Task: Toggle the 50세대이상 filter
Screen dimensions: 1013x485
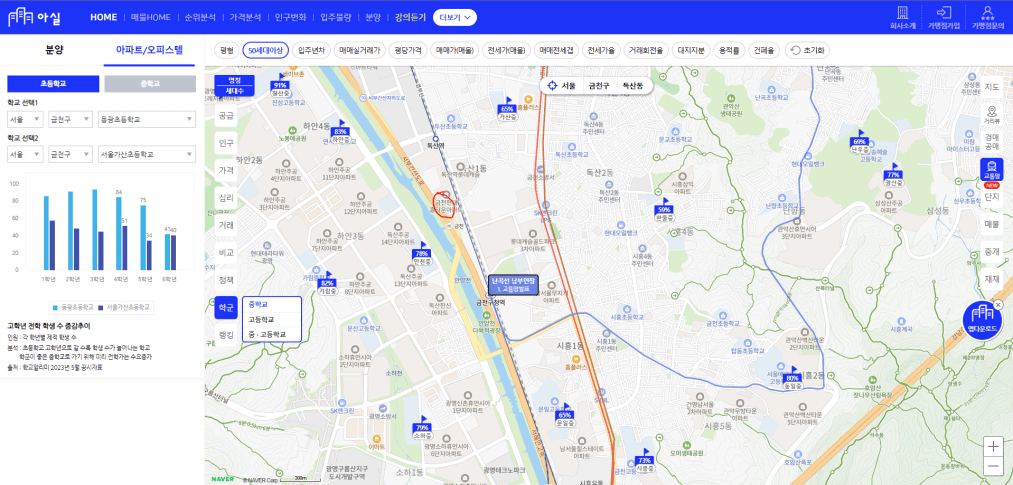Action: 264,49
